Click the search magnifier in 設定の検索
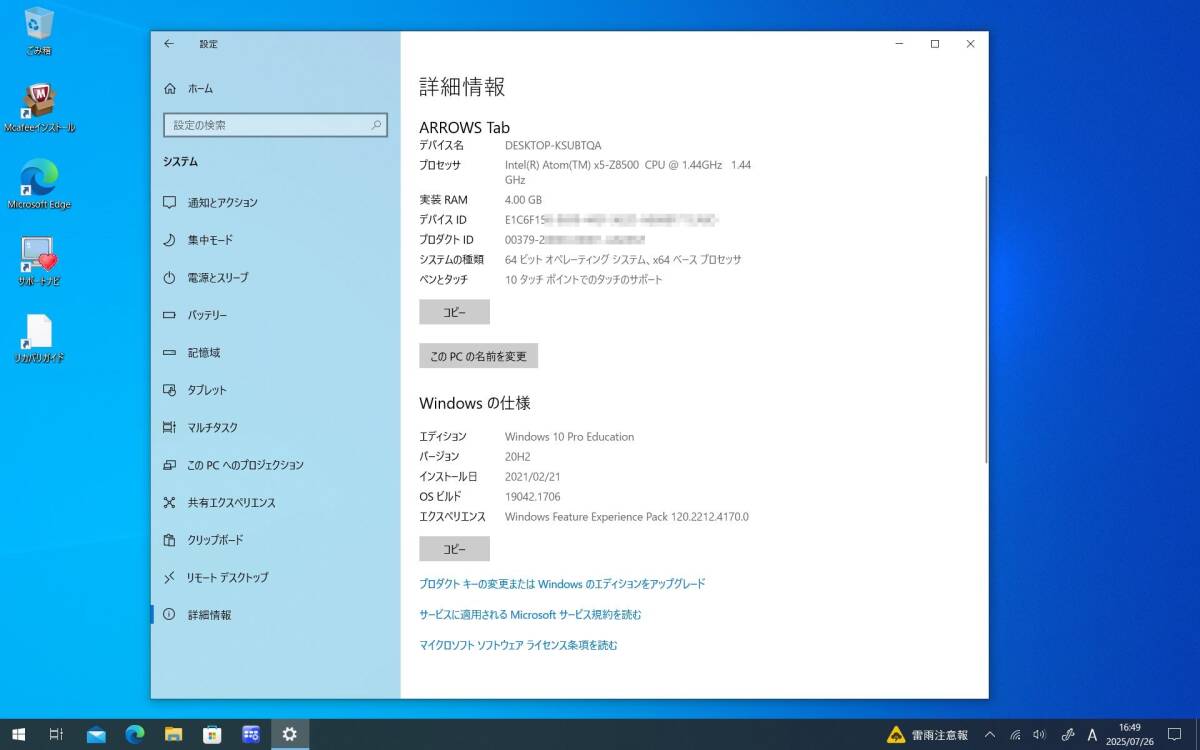The image size is (1200, 750). click(x=376, y=125)
